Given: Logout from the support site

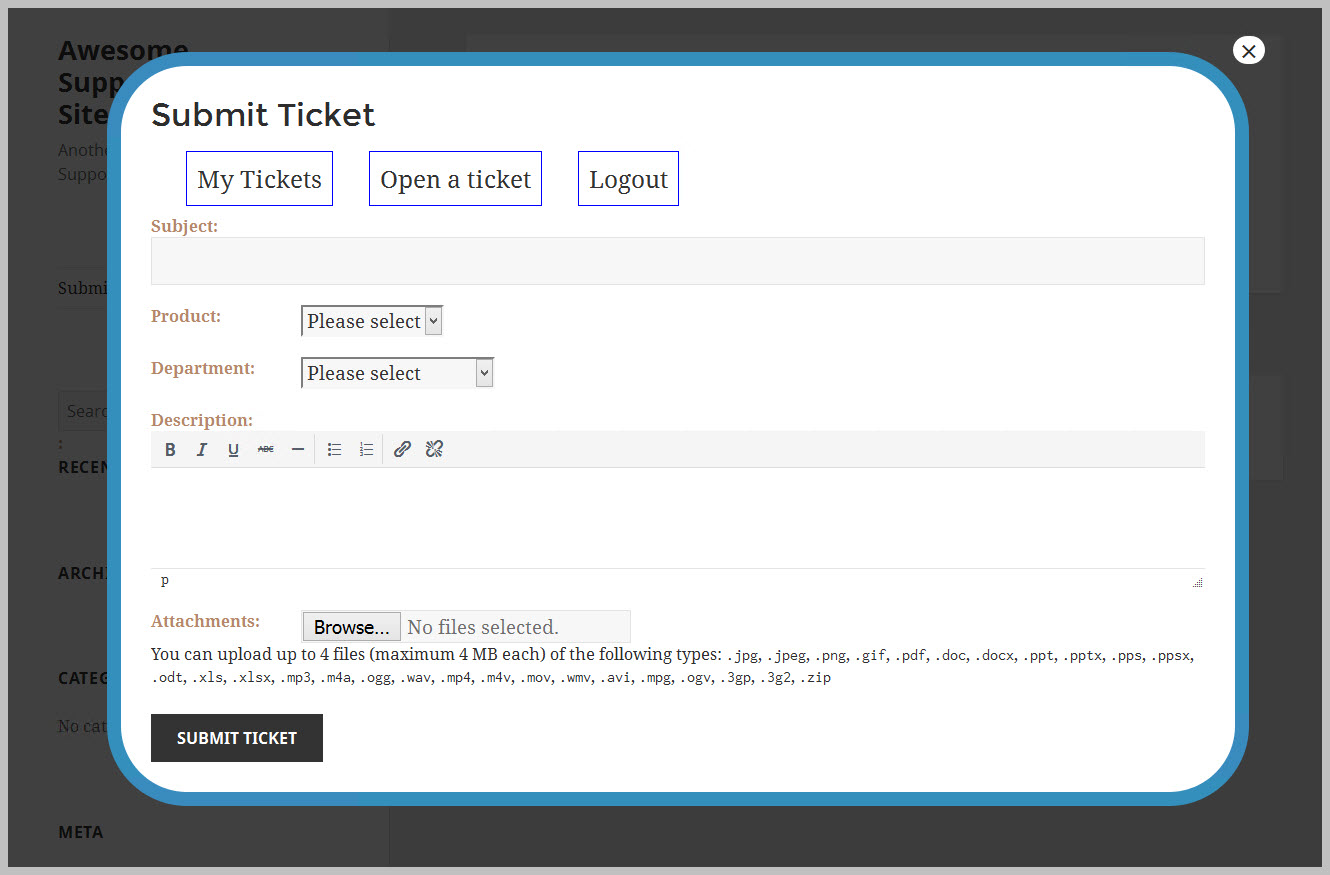Looking at the screenshot, I should click(x=628, y=178).
